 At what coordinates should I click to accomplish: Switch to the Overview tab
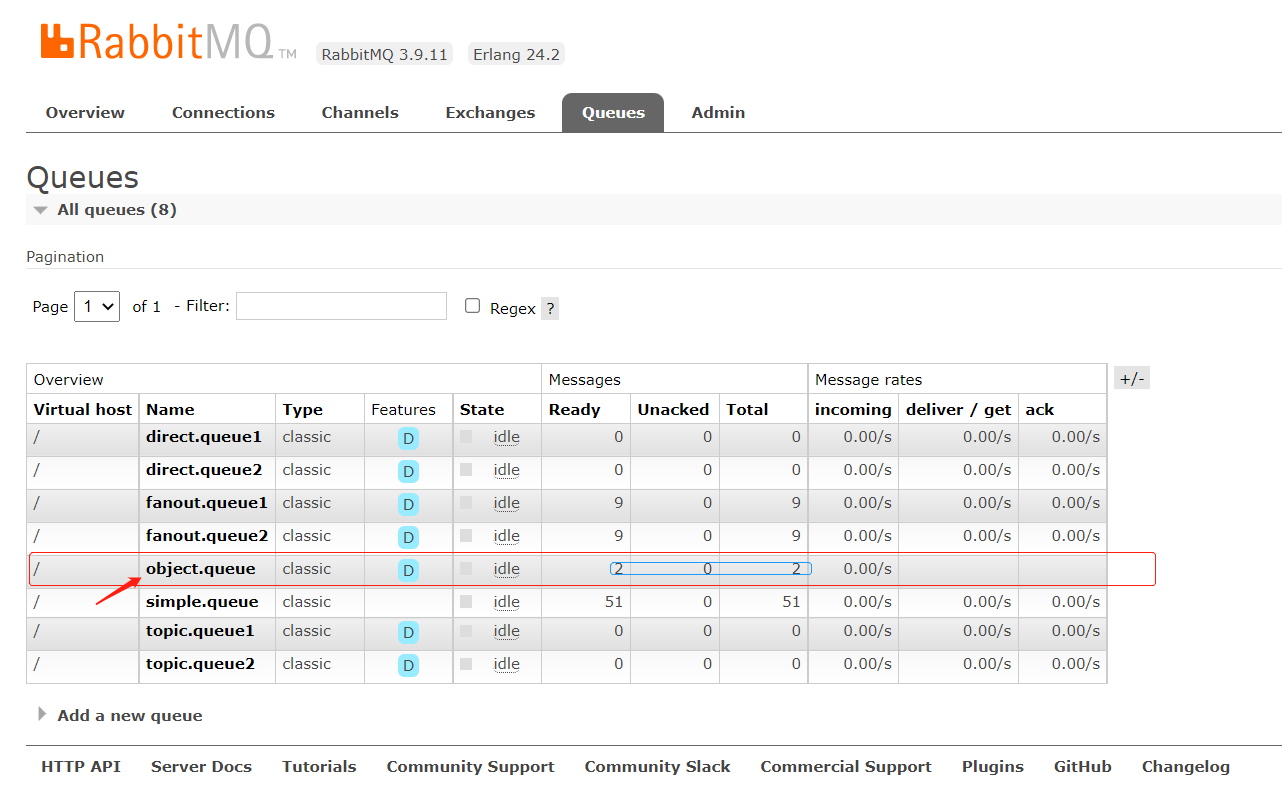pyautogui.click(x=85, y=113)
